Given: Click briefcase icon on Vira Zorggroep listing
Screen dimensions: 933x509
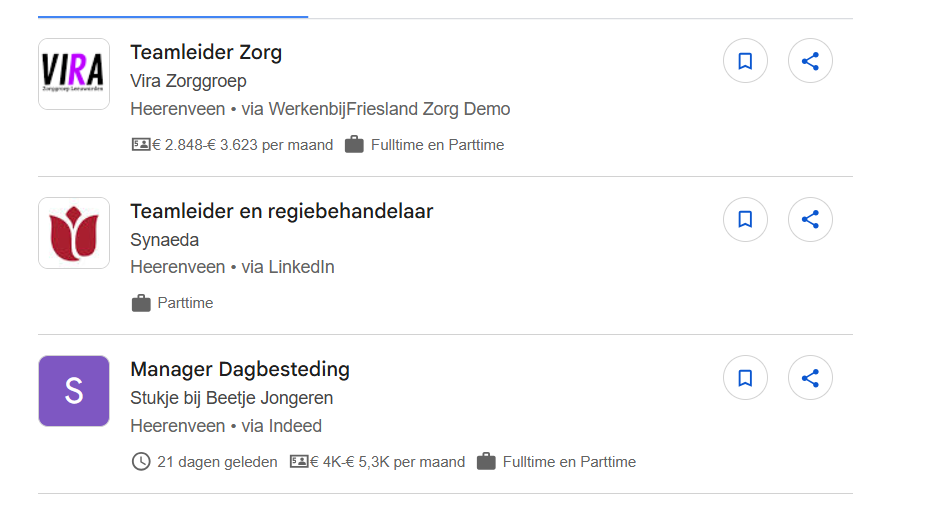Looking at the screenshot, I should 354,144.
